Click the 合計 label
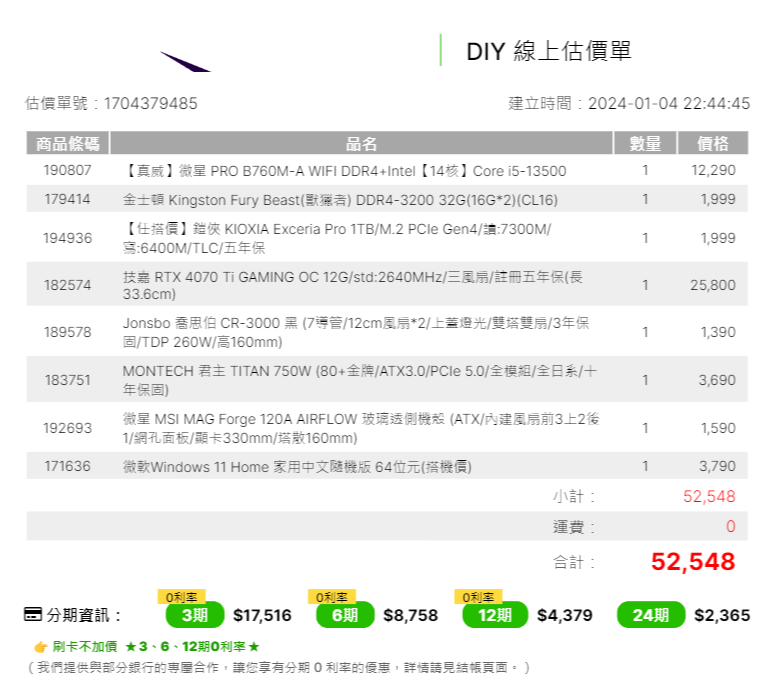Screen dimensions: 775x700 click(x=574, y=562)
